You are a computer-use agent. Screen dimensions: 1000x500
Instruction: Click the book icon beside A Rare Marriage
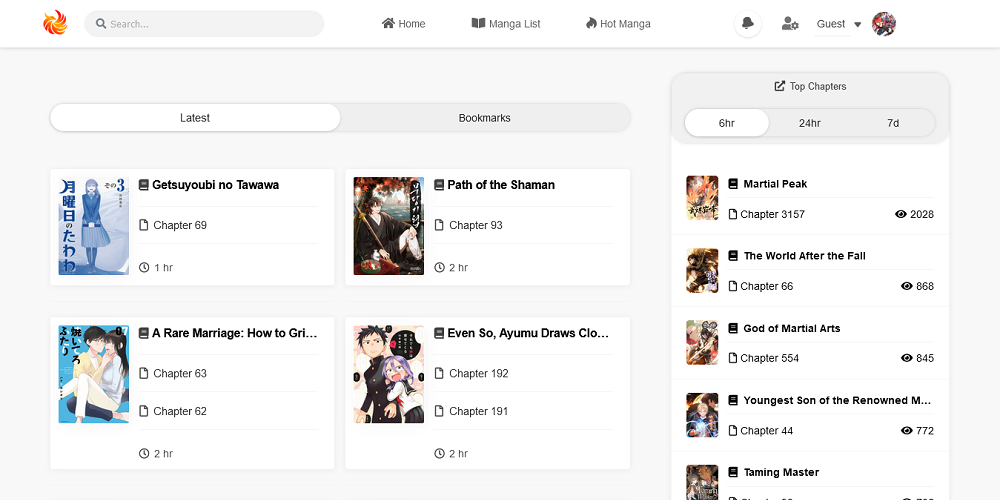point(143,333)
